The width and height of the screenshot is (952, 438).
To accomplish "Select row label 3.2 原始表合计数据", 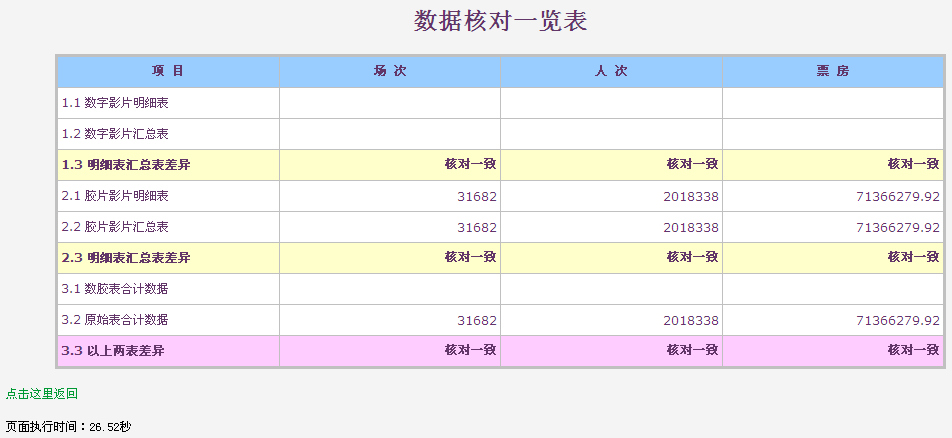I will 115,320.
